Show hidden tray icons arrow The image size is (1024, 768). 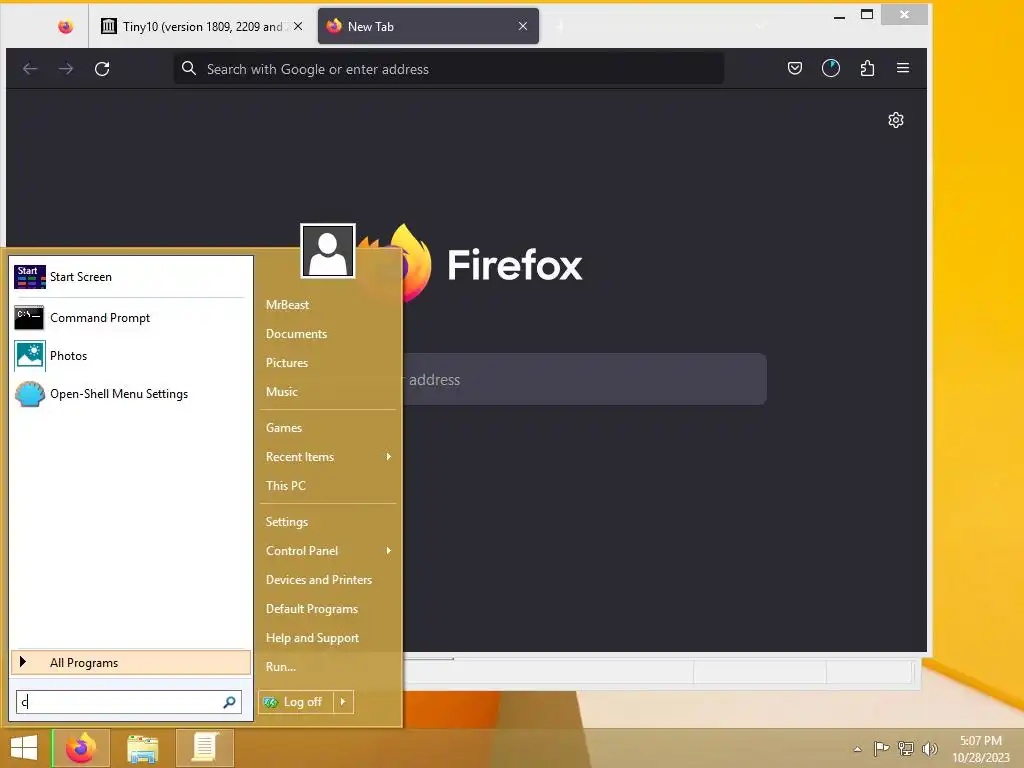(x=857, y=749)
